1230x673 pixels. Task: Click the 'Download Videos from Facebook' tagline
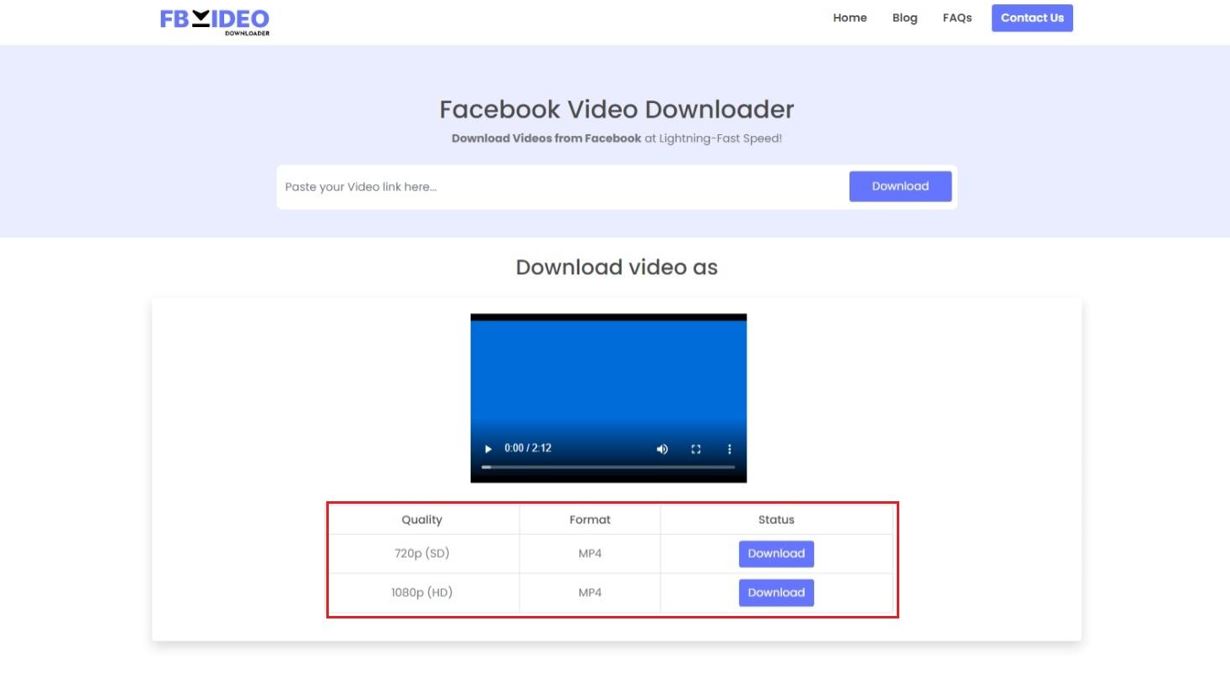point(546,139)
